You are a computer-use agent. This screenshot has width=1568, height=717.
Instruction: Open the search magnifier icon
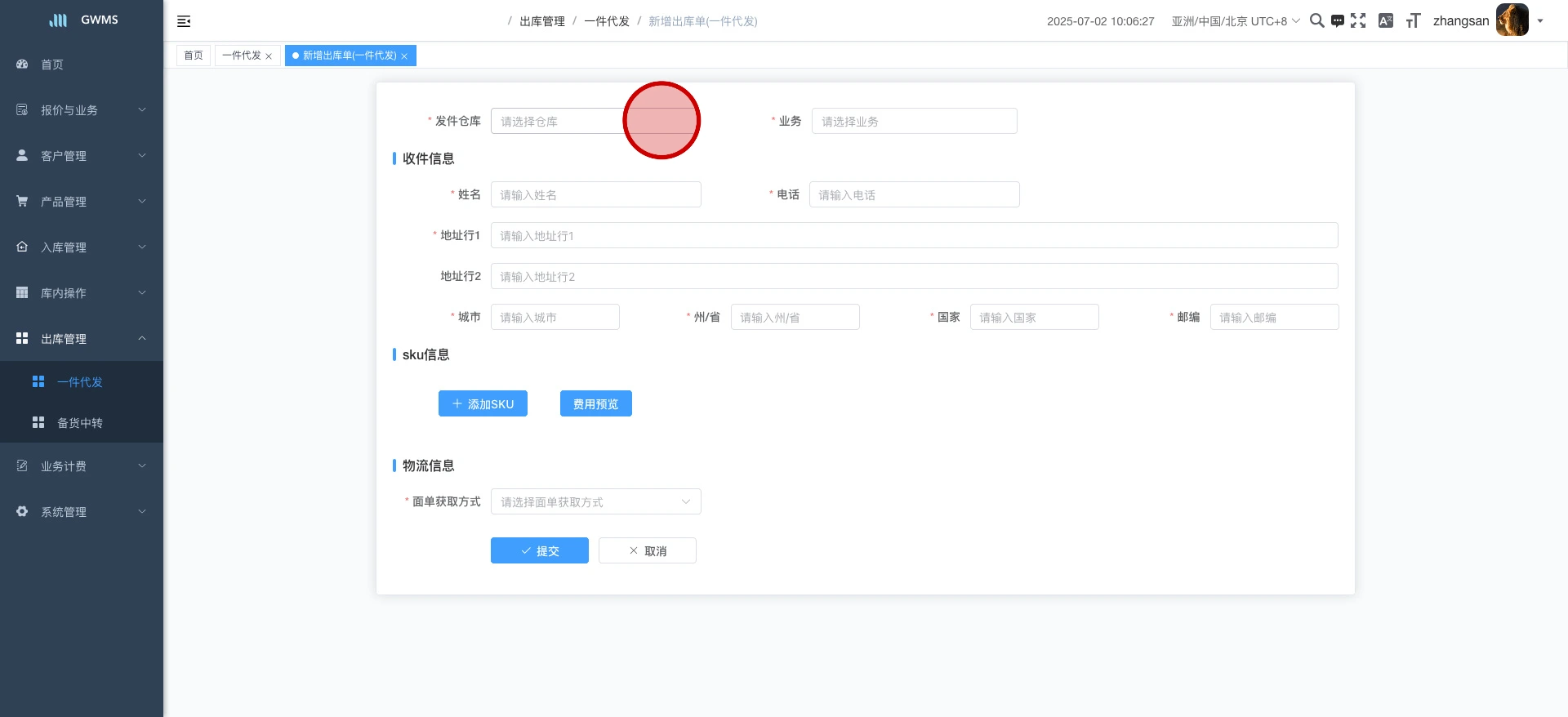(x=1316, y=20)
